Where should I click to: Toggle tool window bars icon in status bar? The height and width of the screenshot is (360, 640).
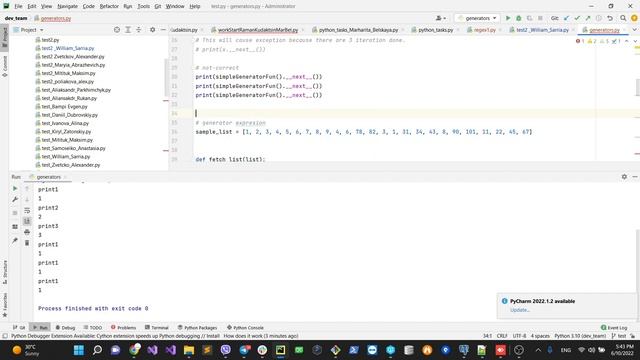pyautogui.click(x=4, y=336)
